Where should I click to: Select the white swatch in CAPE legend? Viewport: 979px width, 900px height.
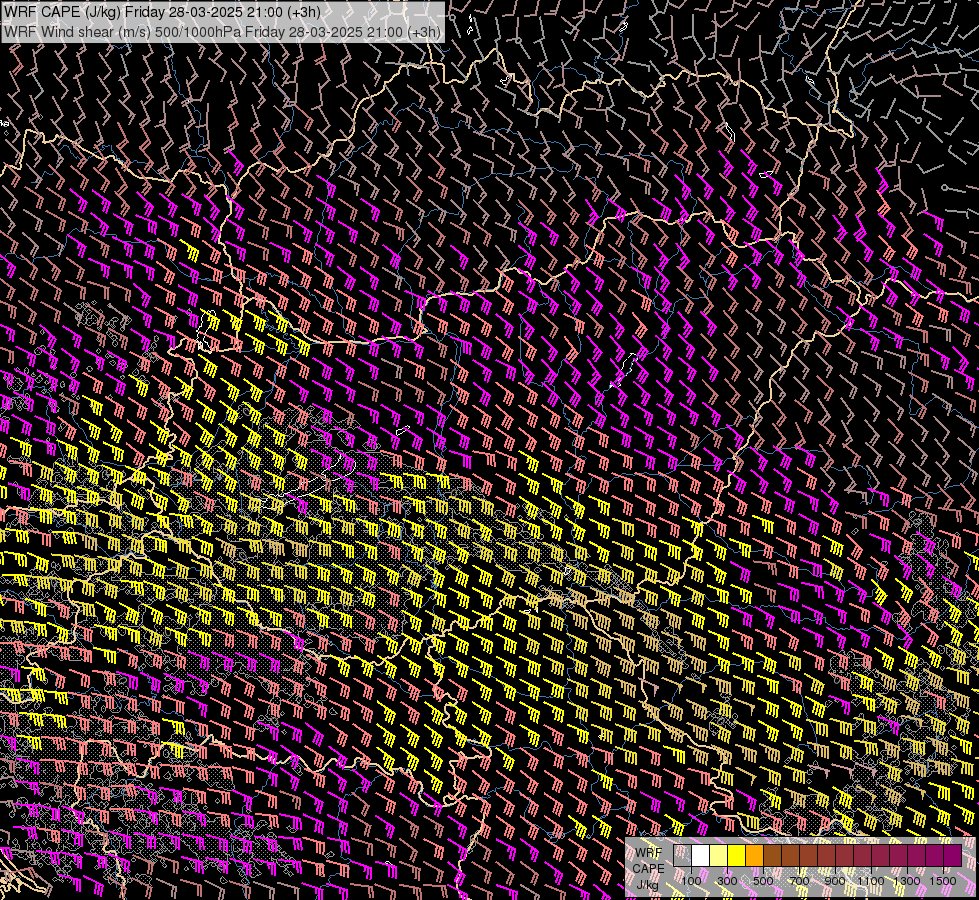coord(701,855)
